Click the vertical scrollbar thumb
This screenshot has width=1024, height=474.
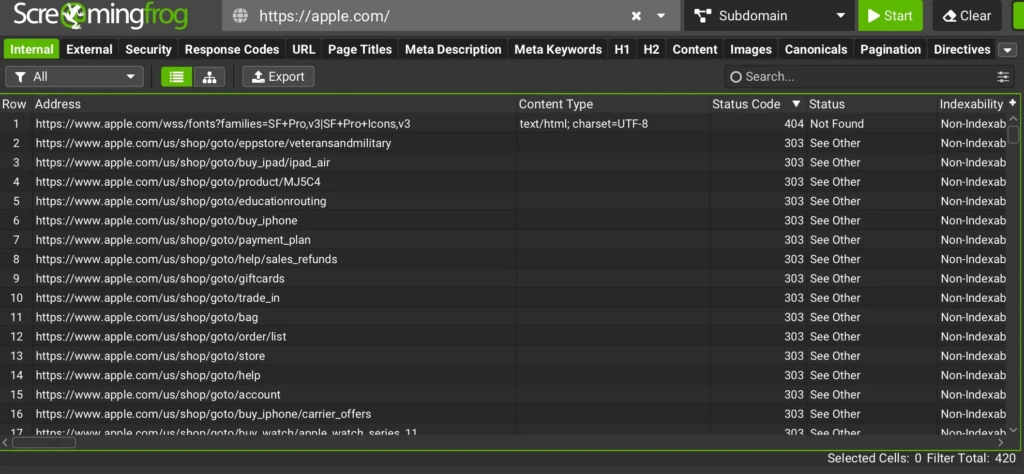tap(1013, 134)
